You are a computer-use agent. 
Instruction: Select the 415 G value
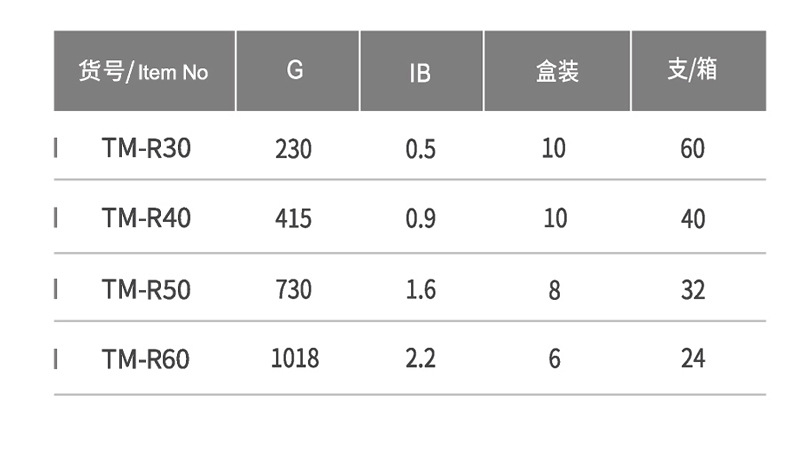tap(293, 218)
